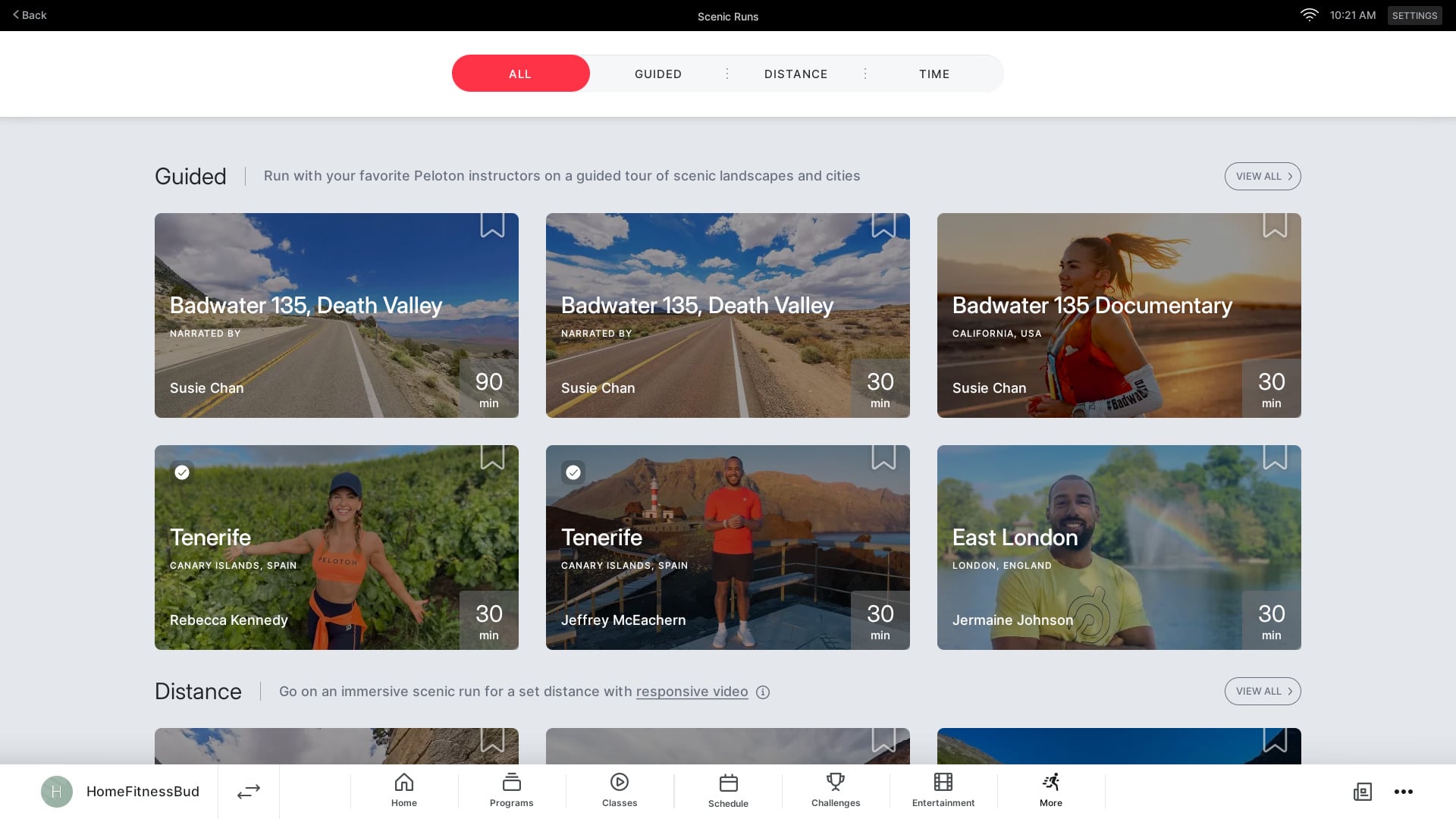Image resolution: width=1456 pixels, height=819 pixels.
Task: Open Tenerife run with Rebecca Kennedy
Action: [x=337, y=548]
